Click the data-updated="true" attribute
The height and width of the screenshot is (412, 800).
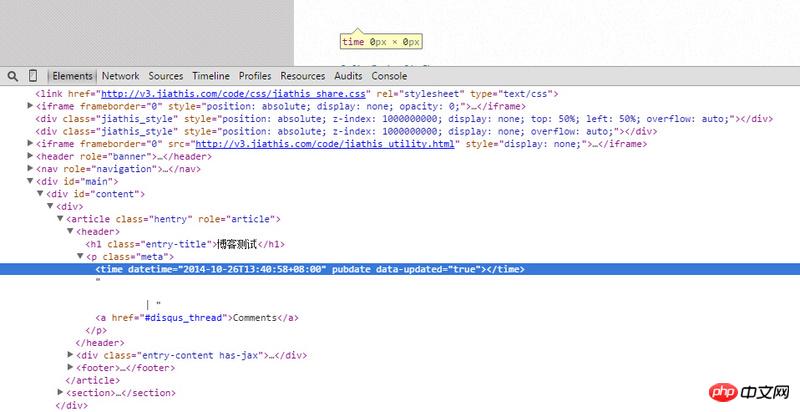pyautogui.click(x=429, y=269)
